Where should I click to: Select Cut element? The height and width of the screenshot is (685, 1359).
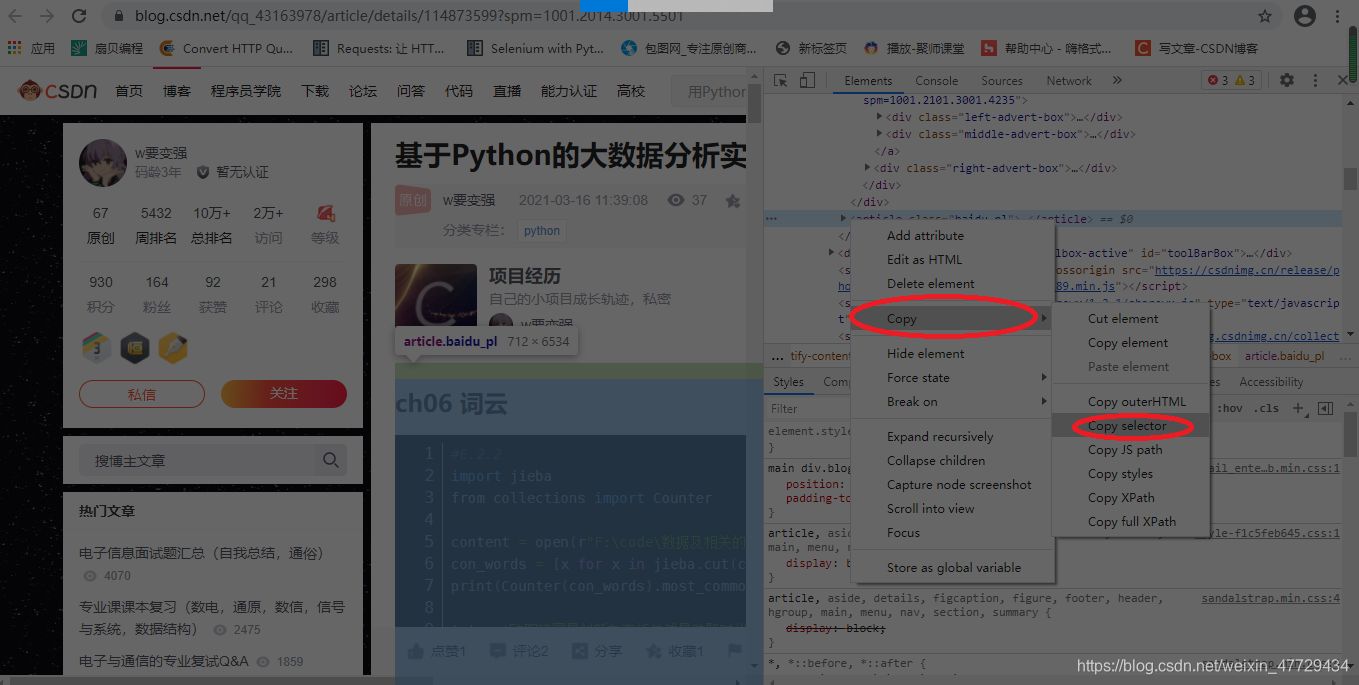[1130, 319]
